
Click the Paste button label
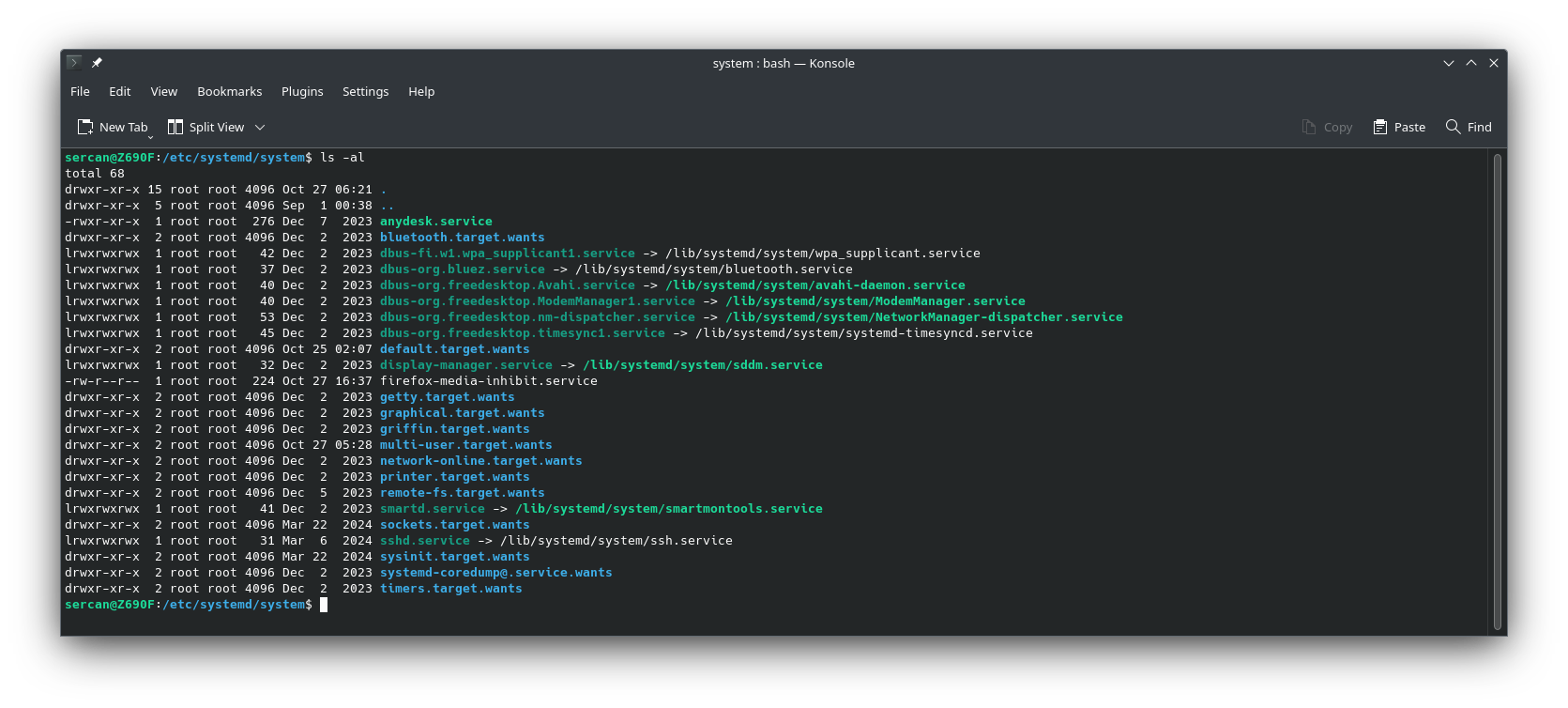click(1409, 127)
